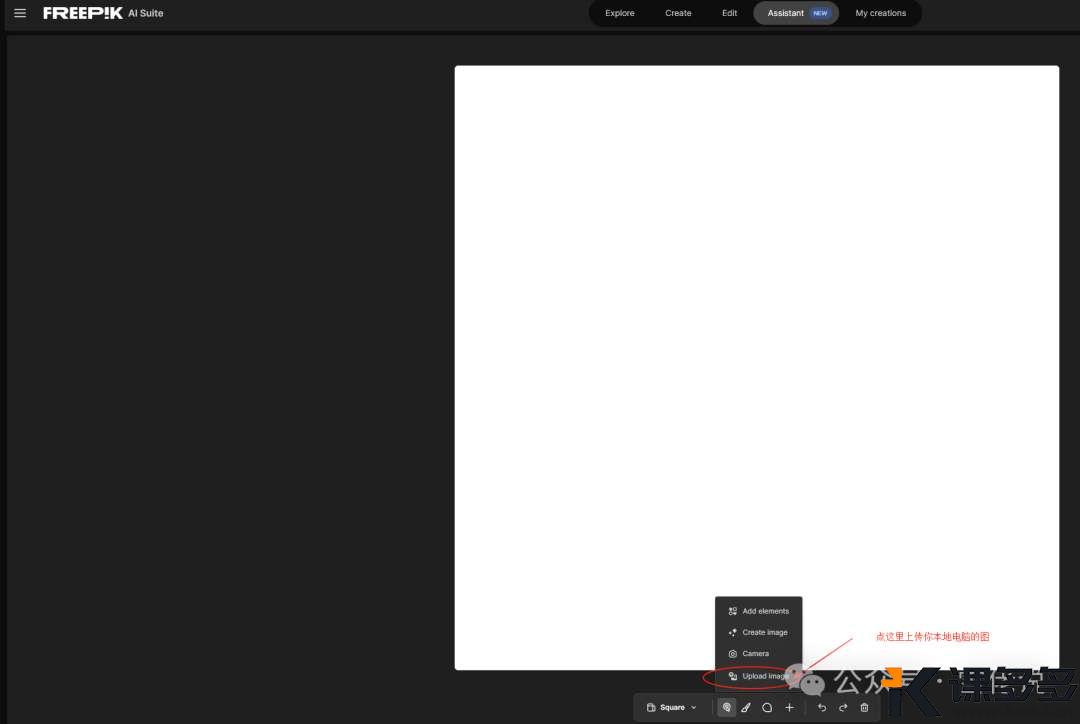Click the selected pointer tool icon
Viewport: 1080px width, 724px height.
click(x=727, y=707)
